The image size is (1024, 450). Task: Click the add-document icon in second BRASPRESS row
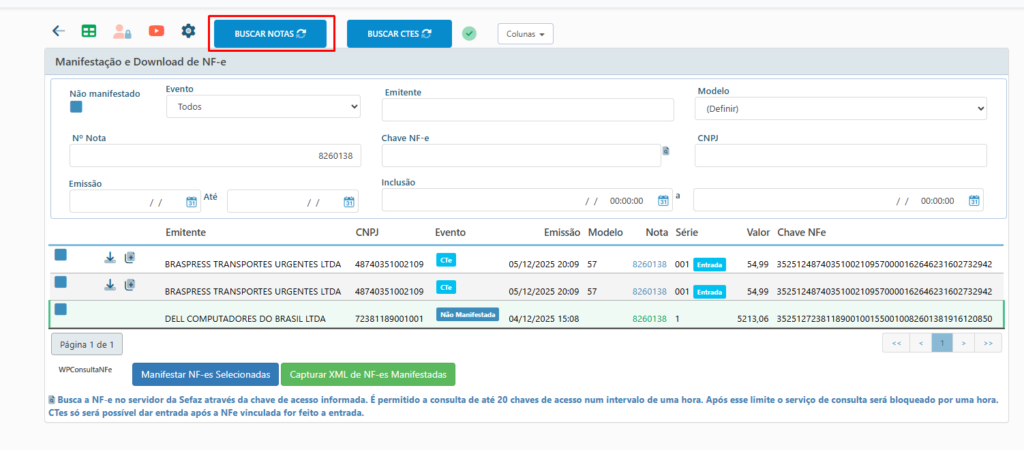click(130, 285)
